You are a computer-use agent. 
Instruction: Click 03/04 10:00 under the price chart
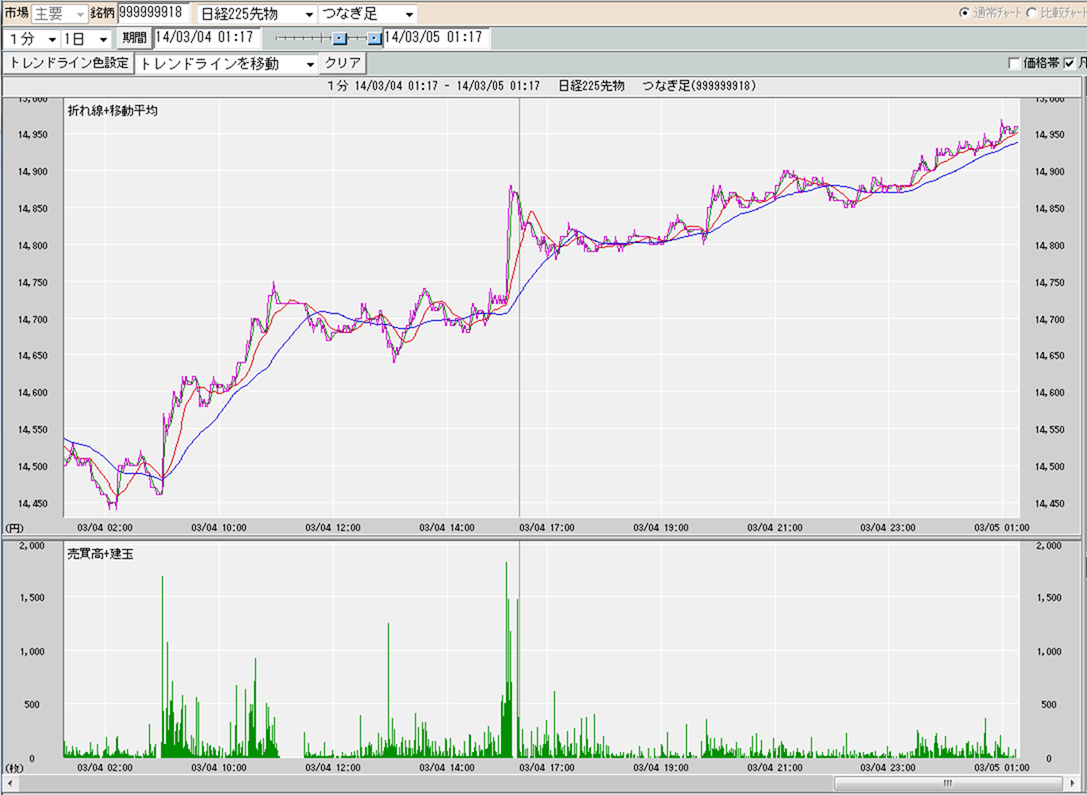coord(218,527)
